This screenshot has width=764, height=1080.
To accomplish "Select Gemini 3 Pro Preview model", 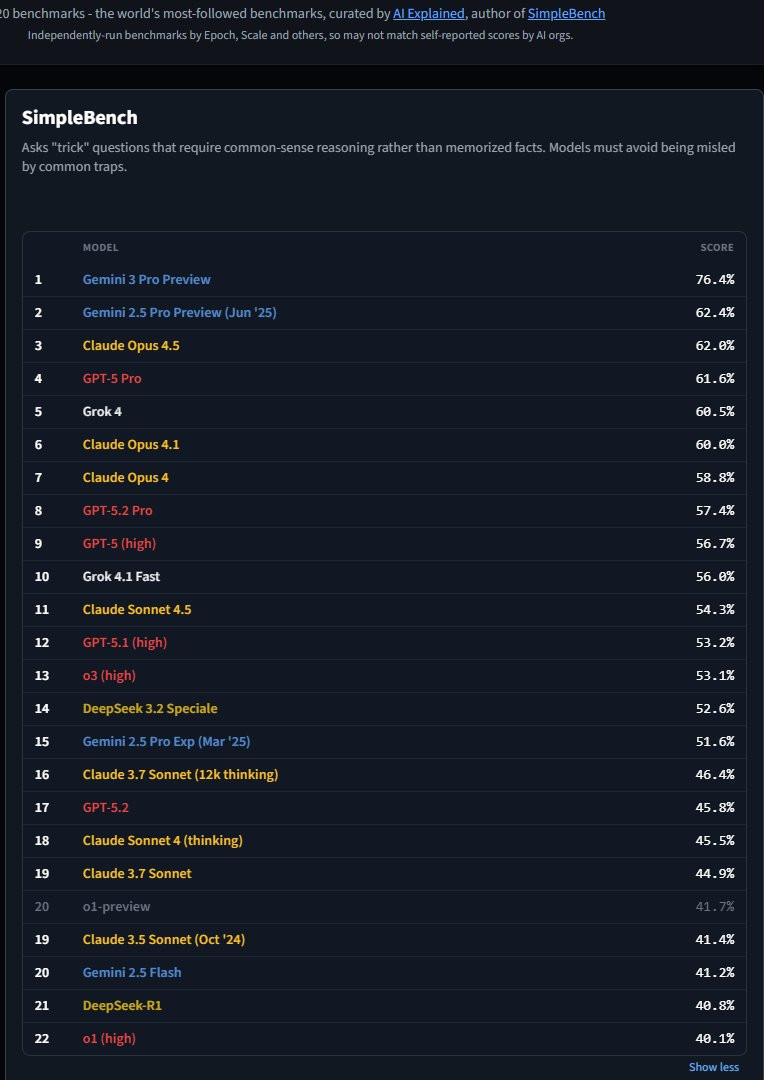I will click(147, 280).
